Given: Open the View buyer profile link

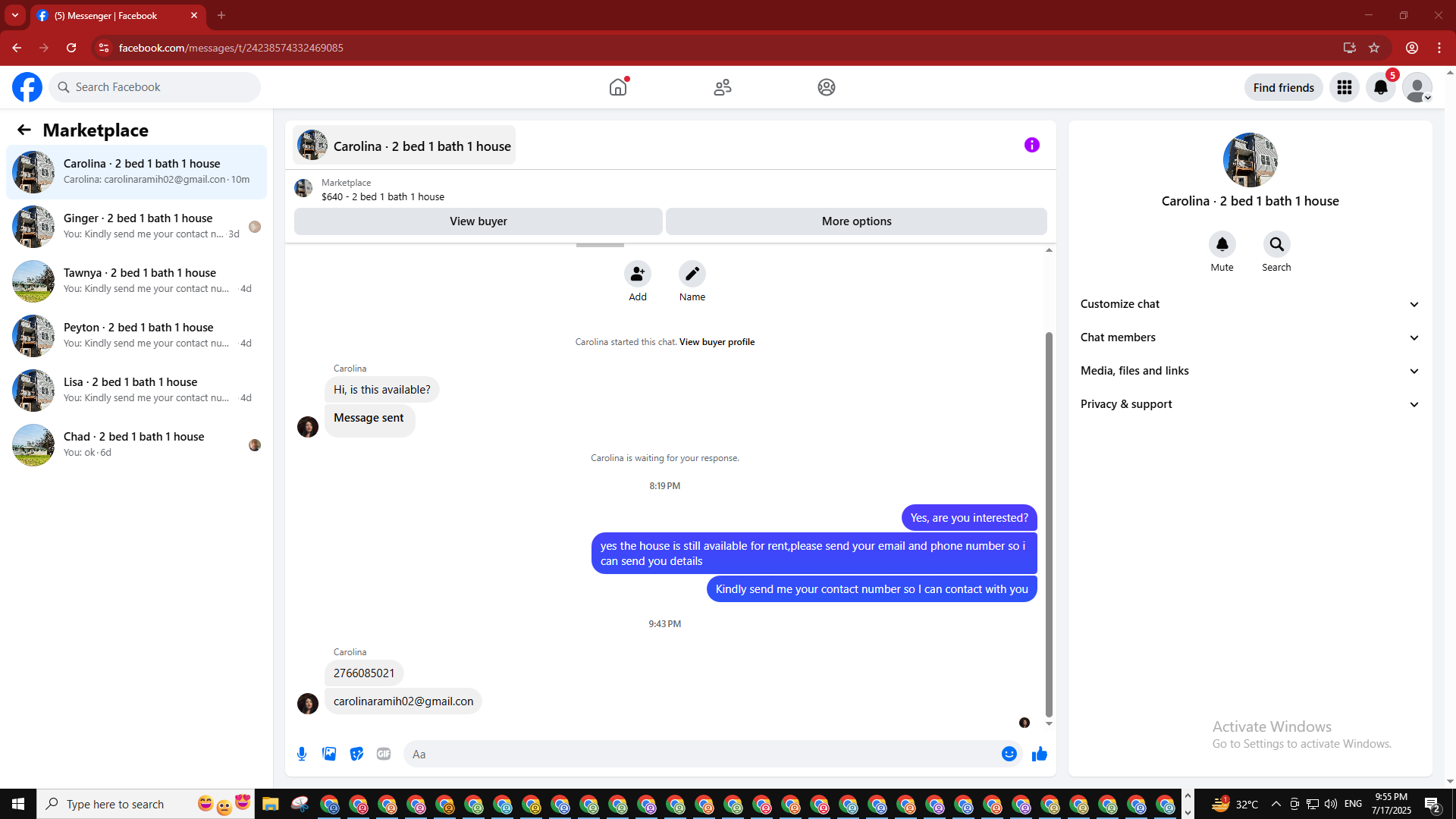Looking at the screenshot, I should 717,342.
